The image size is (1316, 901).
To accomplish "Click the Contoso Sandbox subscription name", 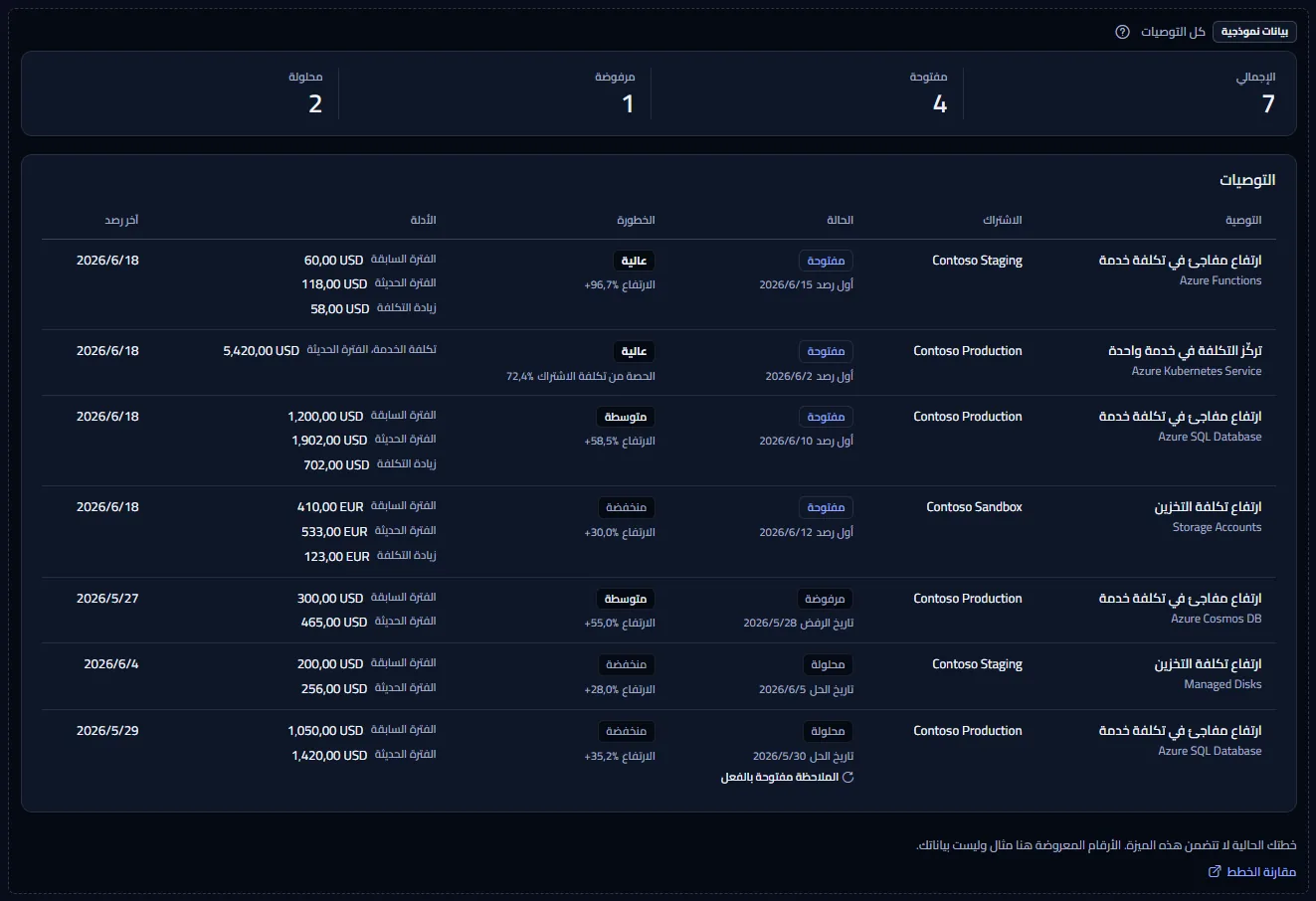I will tap(974, 507).
